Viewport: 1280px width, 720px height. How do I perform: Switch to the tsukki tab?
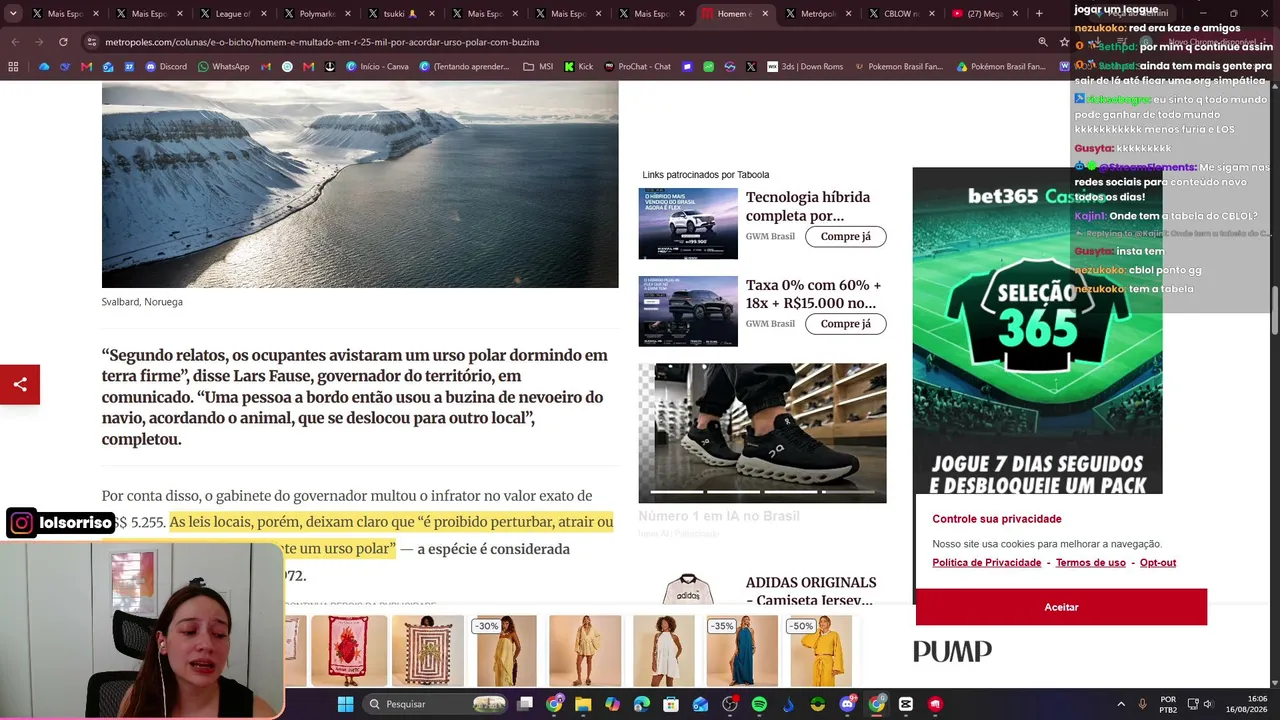400,14
